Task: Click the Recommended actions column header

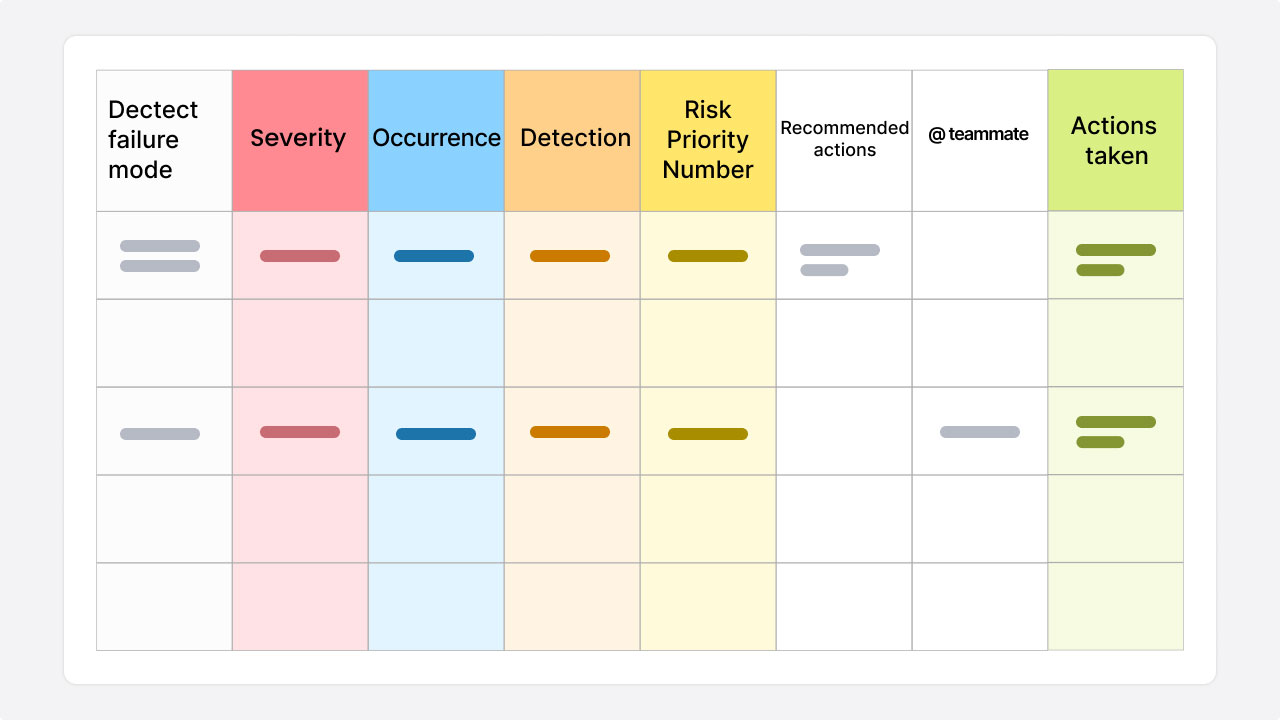Action: point(844,140)
